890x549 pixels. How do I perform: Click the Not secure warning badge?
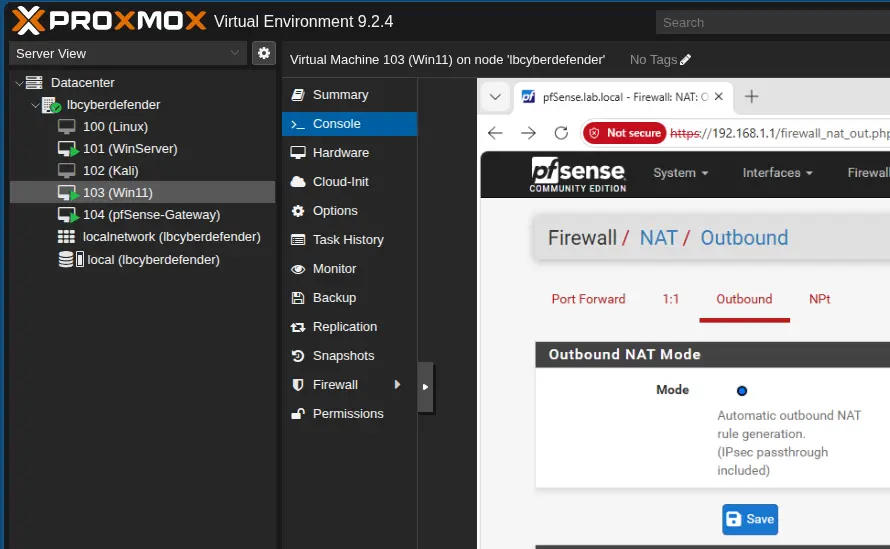pos(625,133)
